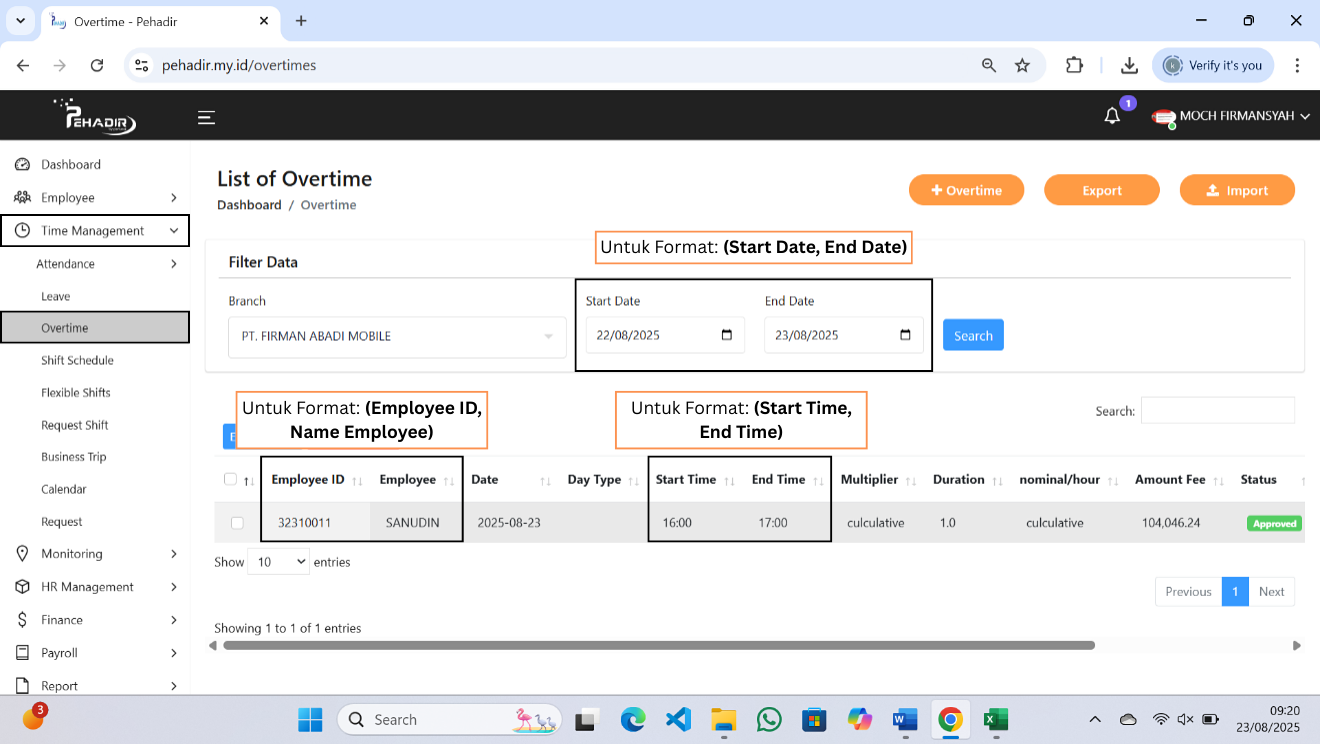
Task: Click the Pehadir logo
Action: (x=96, y=116)
